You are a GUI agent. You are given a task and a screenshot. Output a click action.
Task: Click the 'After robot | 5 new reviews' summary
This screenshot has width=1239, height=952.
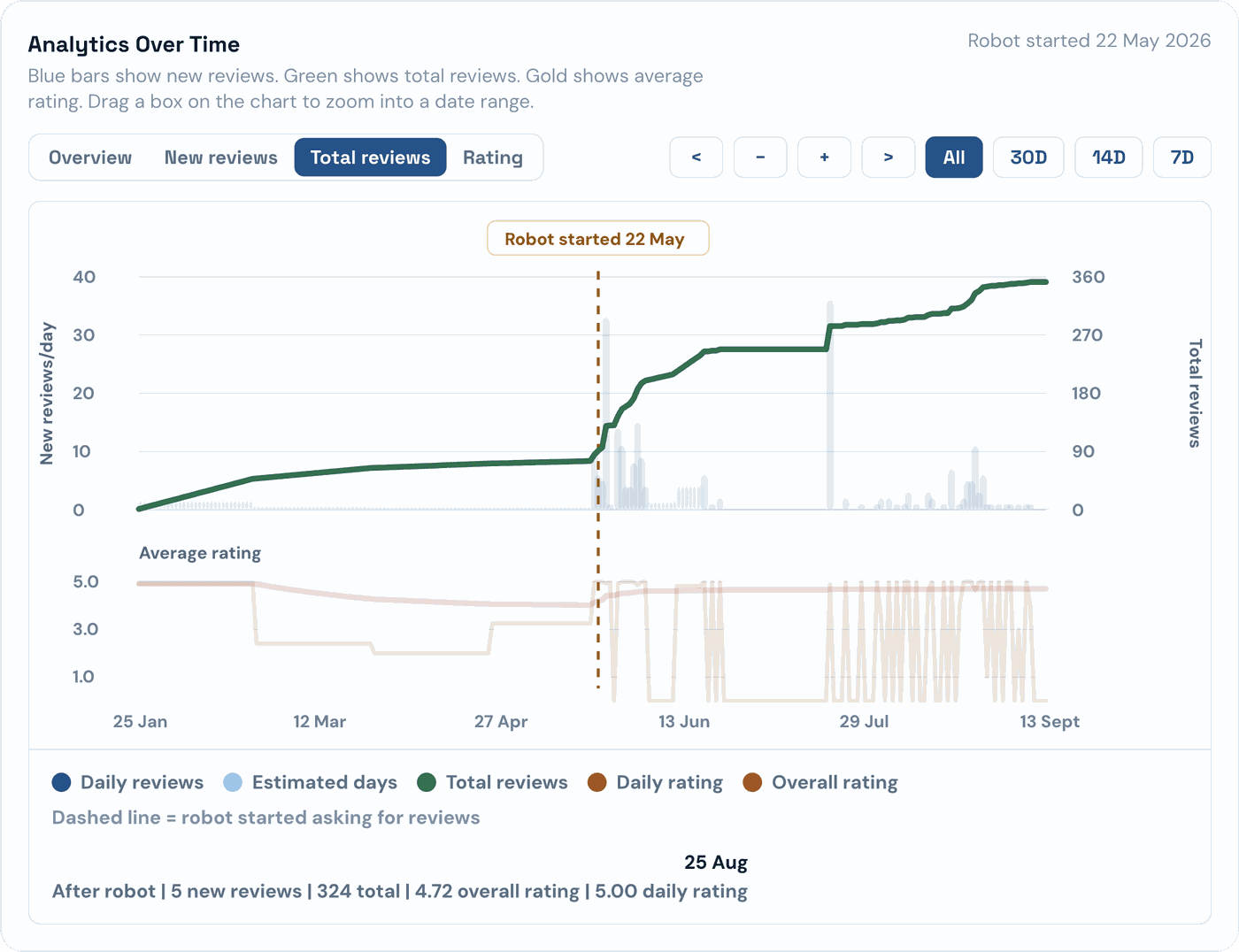400,891
